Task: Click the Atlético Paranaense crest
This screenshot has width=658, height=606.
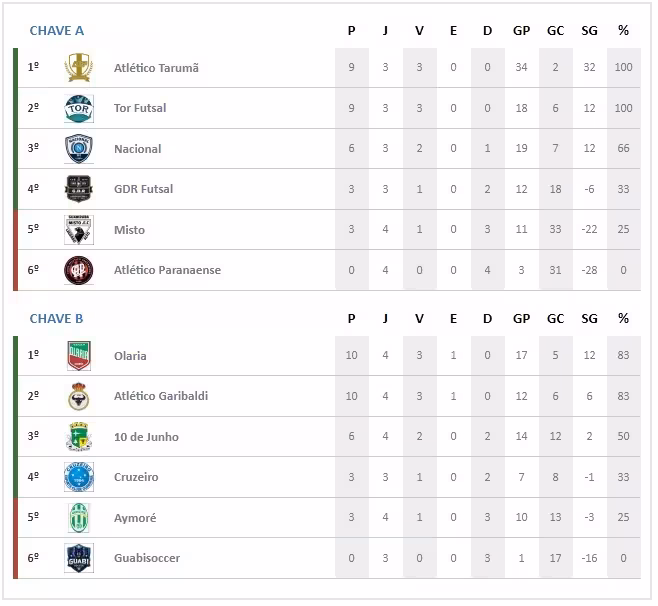Action: [x=78, y=270]
